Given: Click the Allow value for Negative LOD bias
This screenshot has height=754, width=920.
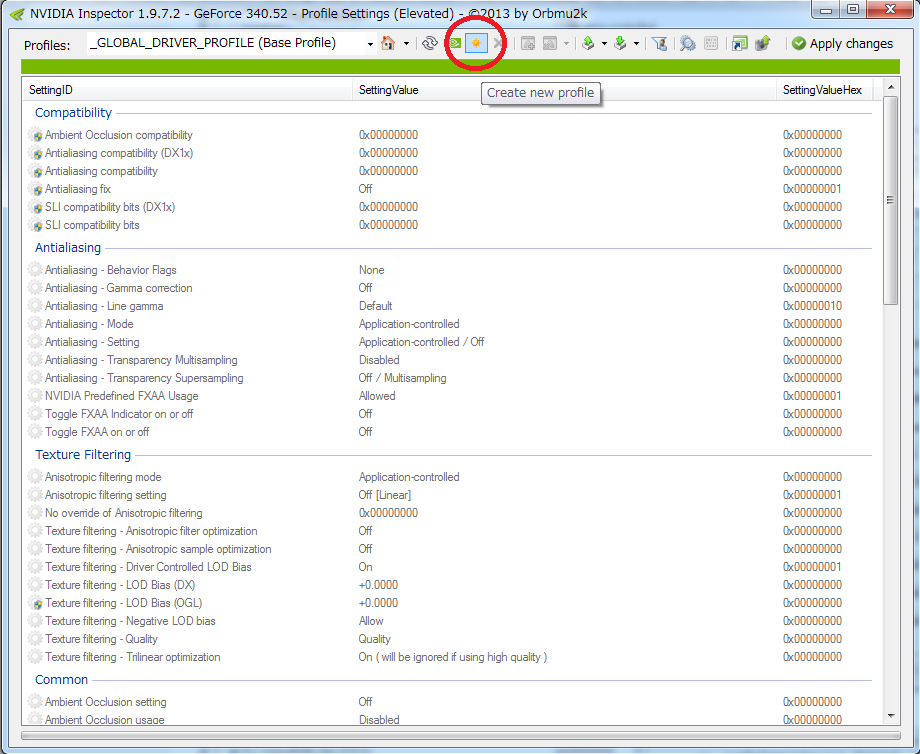Looking at the screenshot, I should click(371, 621).
